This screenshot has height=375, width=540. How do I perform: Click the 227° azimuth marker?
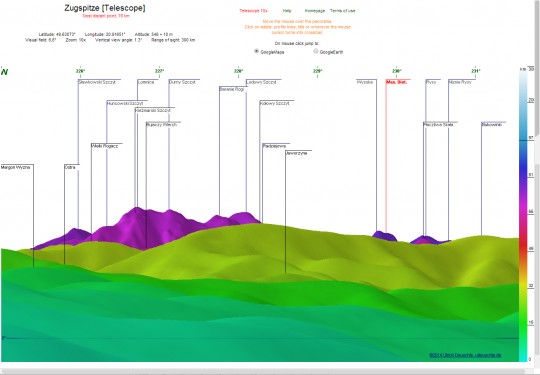point(159,71)
